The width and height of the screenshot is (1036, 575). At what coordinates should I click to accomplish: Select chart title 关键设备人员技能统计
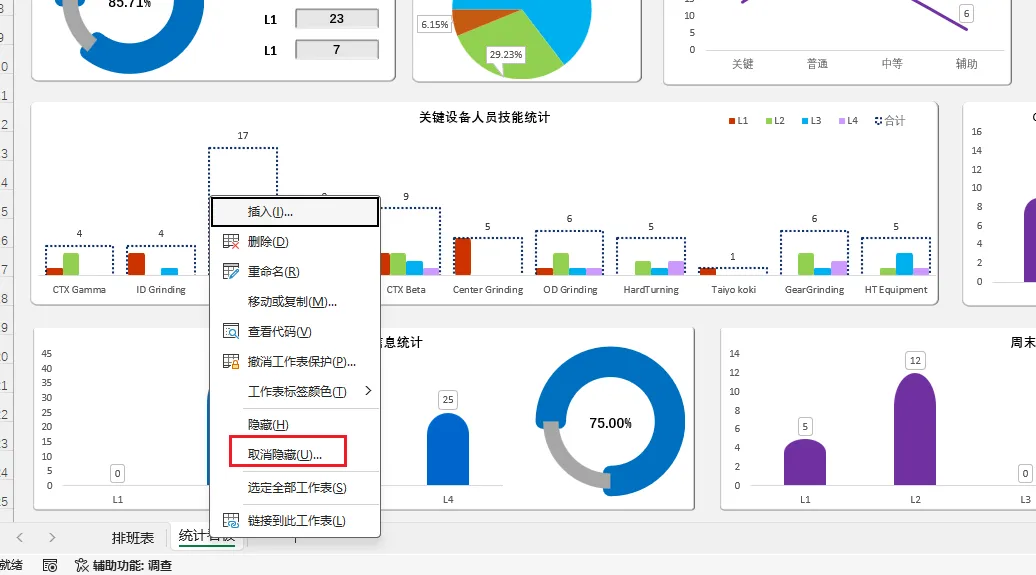[484, 118]
